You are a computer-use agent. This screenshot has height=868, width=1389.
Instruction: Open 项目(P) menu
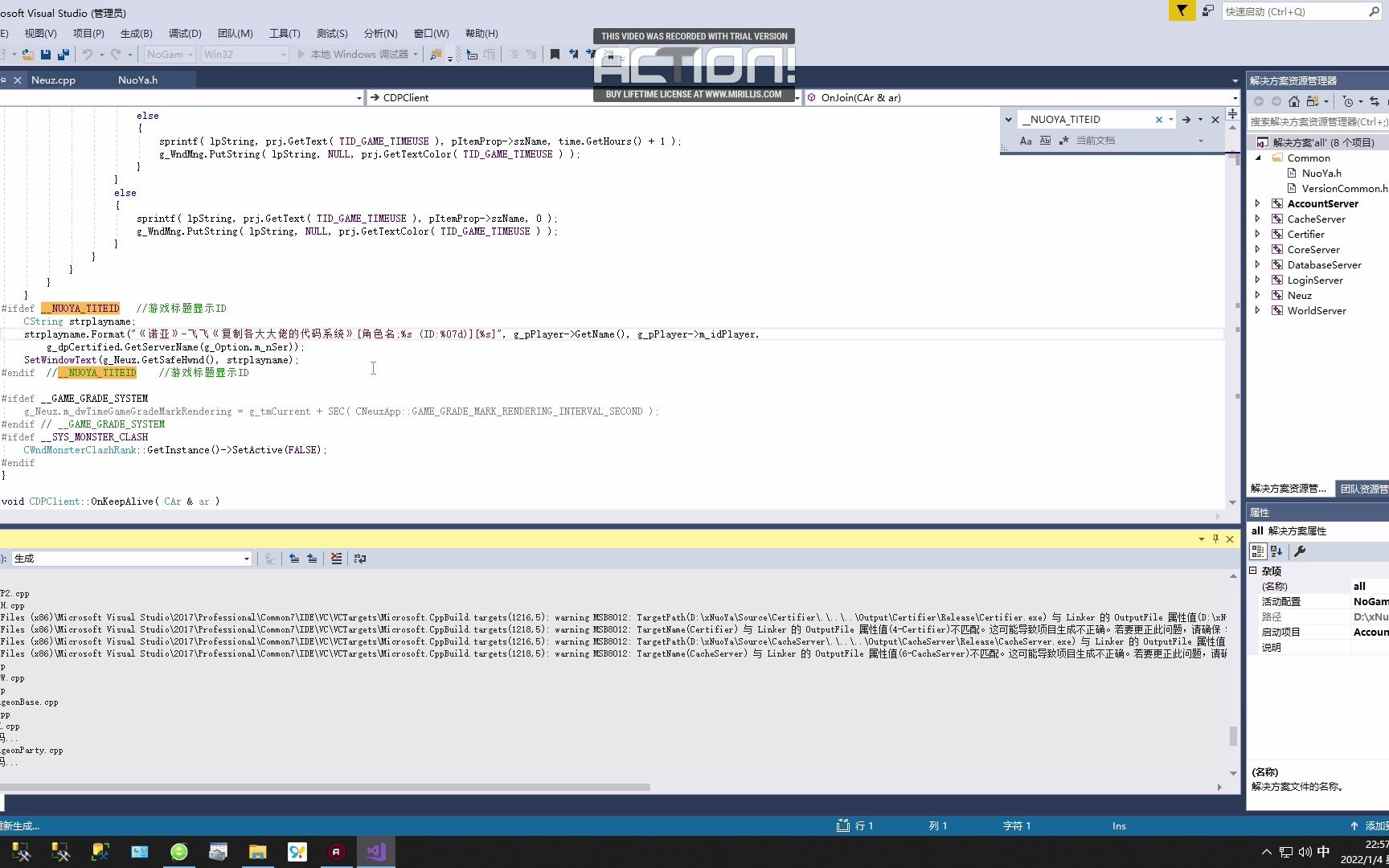(88, 34)
